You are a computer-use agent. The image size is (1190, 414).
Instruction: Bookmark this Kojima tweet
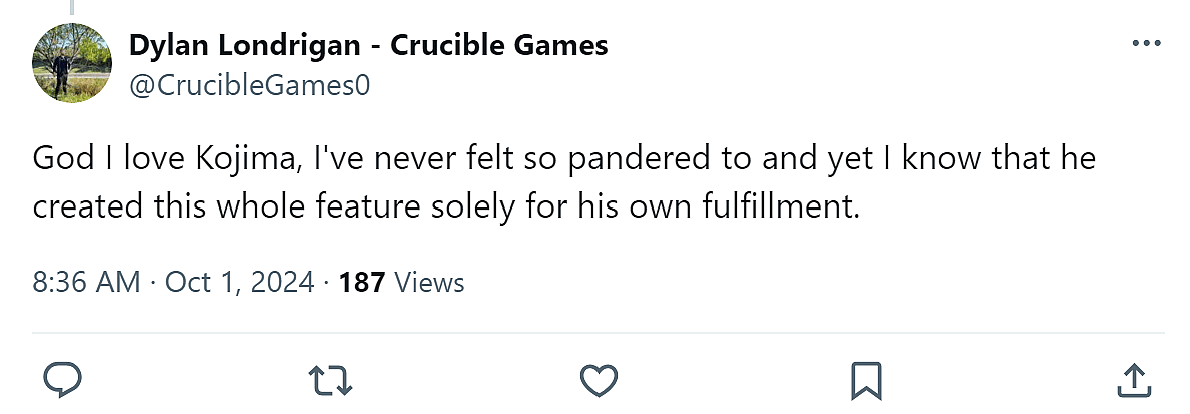point(864,380)
